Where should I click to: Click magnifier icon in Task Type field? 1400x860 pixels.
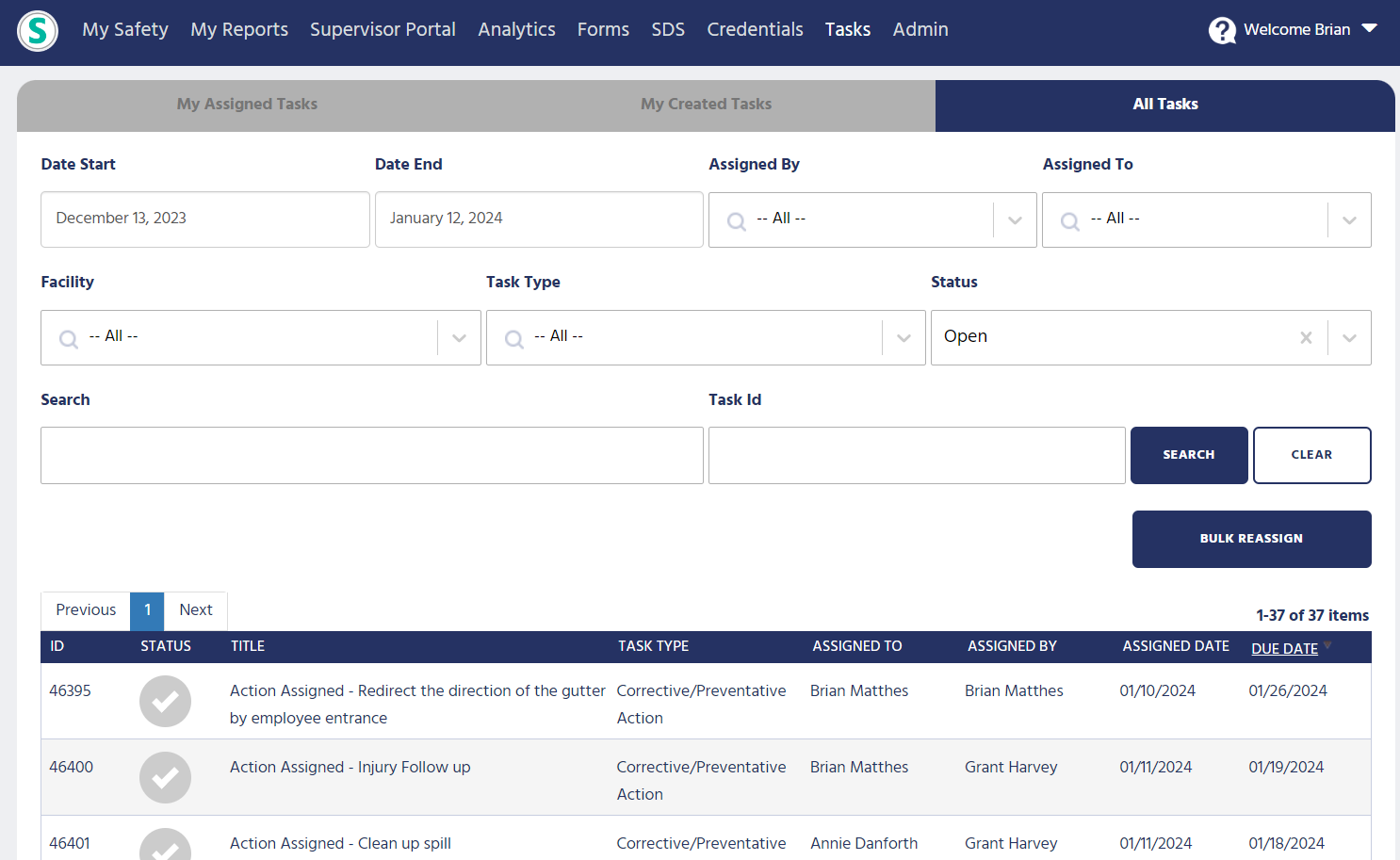pos(514,339)
